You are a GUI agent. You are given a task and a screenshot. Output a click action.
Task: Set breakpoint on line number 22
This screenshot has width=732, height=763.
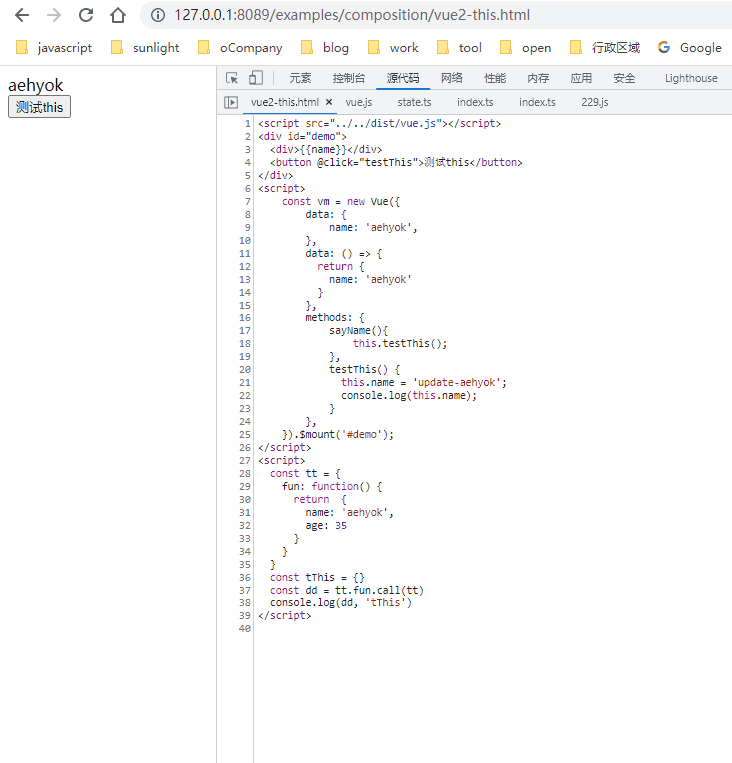pyautogui.click(x=245, y=396)
